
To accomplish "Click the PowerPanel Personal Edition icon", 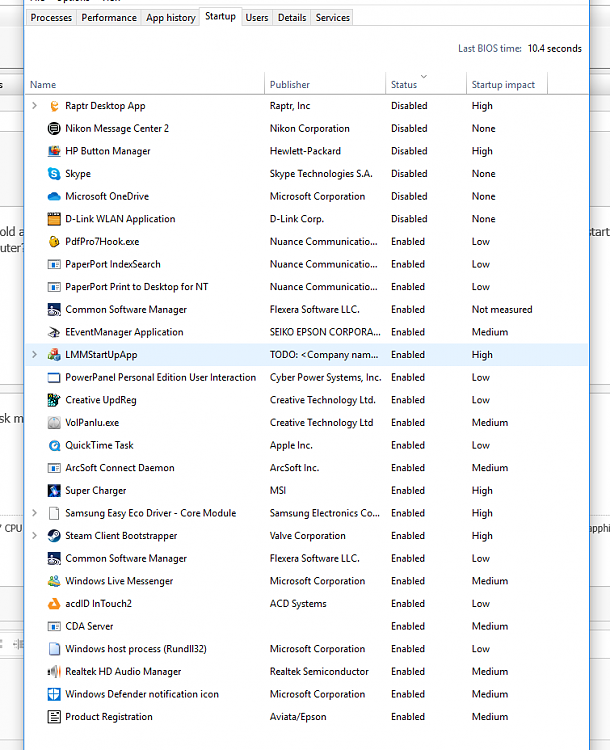I will [54, 377].
